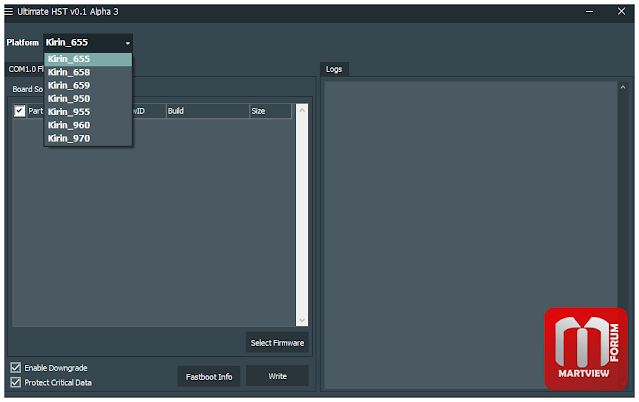Image resolution: width=639 pixels, height=402 pixels.
Task: Choose Kirin_950 platform option
Action: point(88,99)
